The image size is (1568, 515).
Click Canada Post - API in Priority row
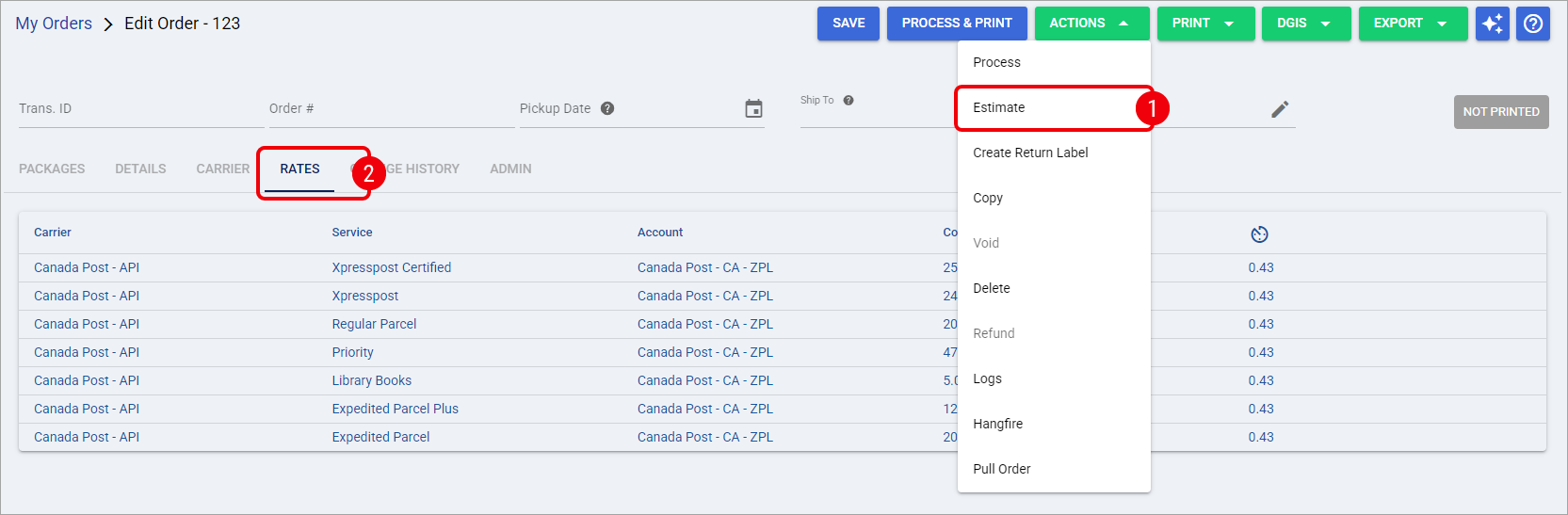87,352
